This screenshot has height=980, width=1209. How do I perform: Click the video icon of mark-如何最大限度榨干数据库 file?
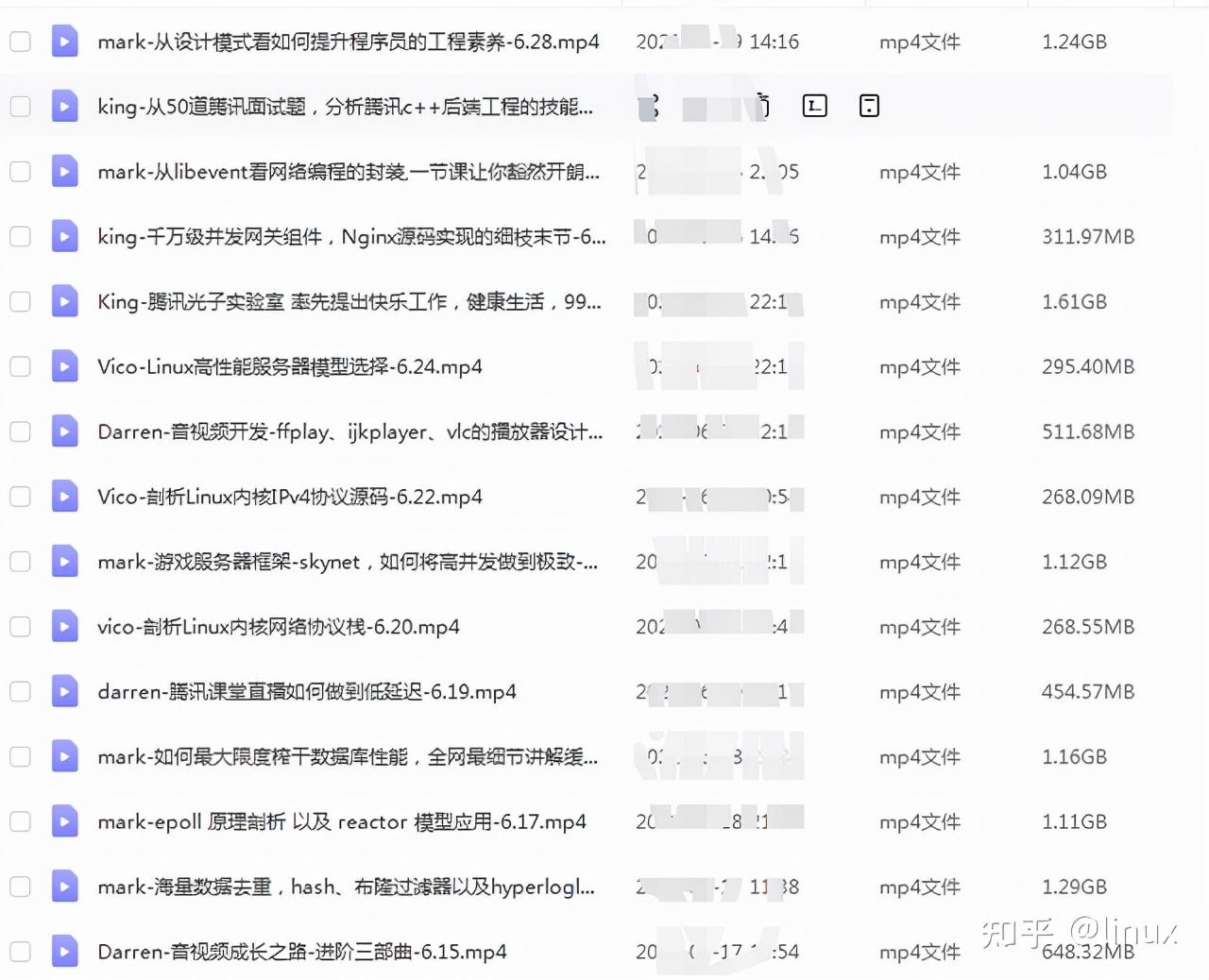pyautogui.click(x=64, y=757)
